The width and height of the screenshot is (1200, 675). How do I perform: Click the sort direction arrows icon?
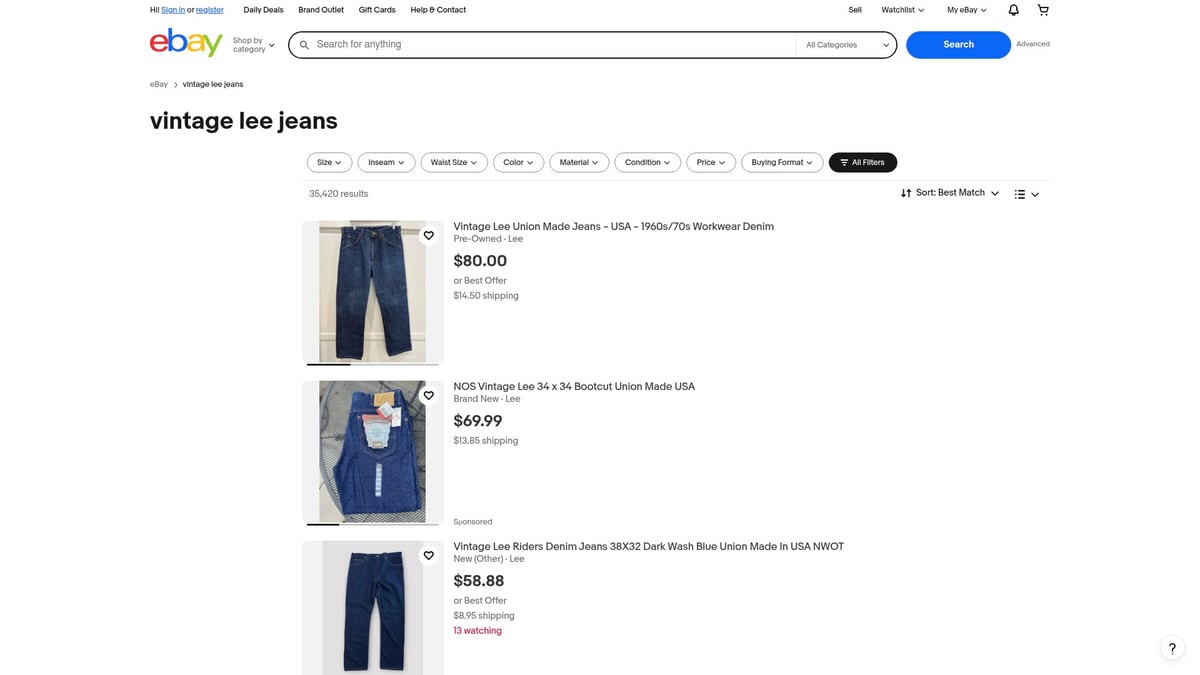tap(906, 192)
